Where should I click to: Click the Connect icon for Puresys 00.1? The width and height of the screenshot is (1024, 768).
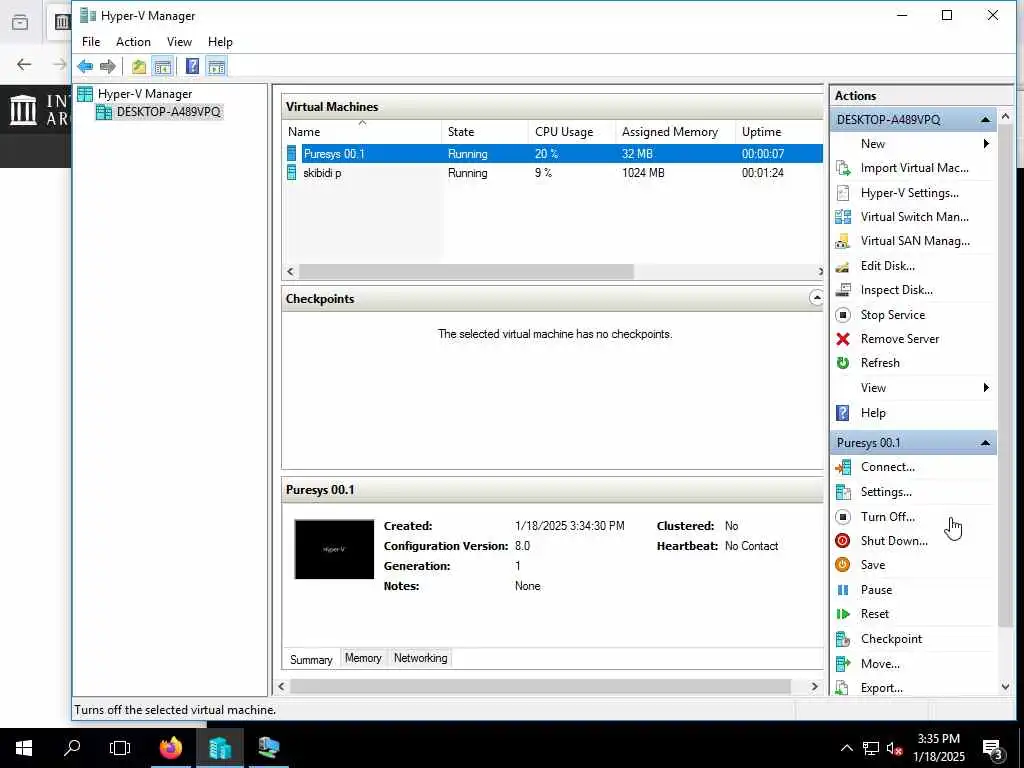coord(843,467)
